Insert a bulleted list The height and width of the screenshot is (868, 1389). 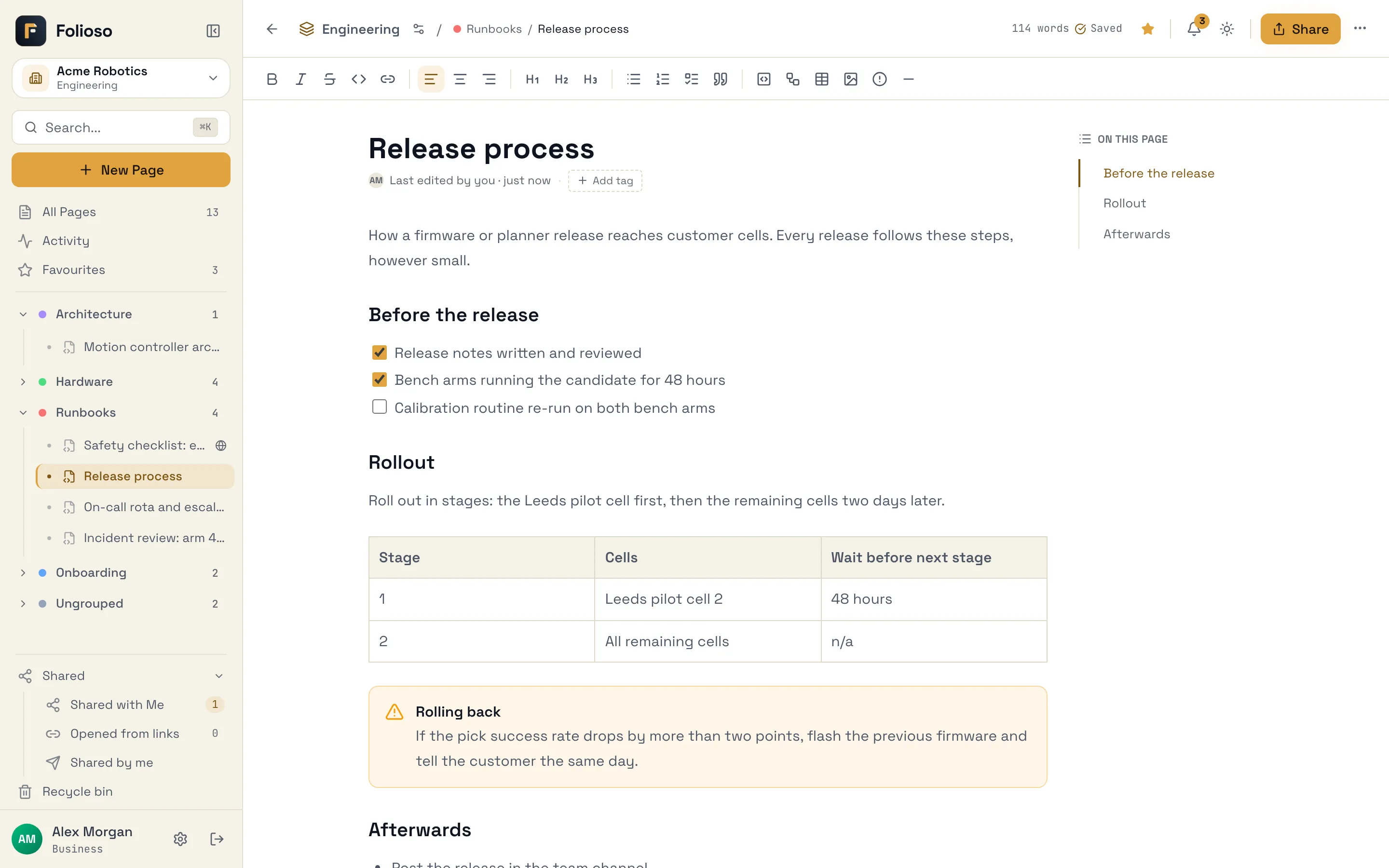[634, 79]
